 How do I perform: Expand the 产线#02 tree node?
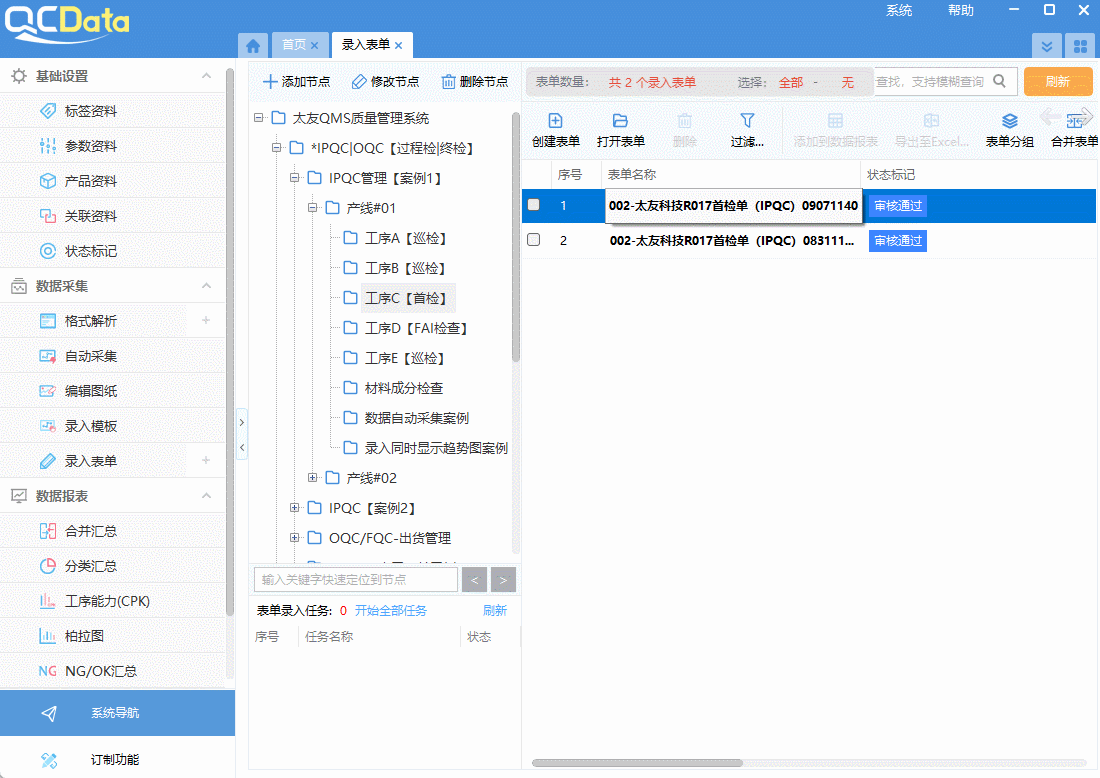coord(313,478)
